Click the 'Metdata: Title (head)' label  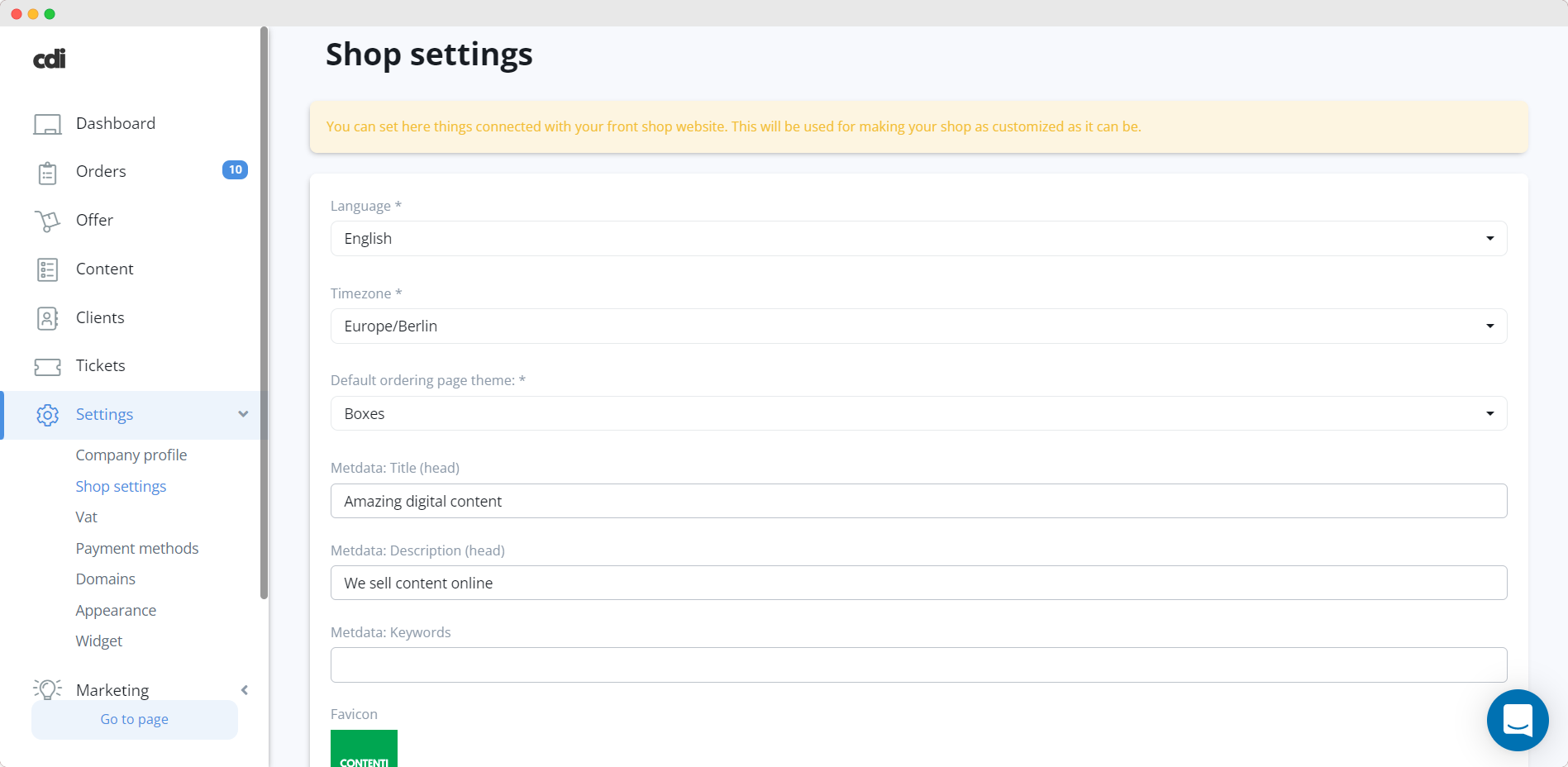point(395,468)
